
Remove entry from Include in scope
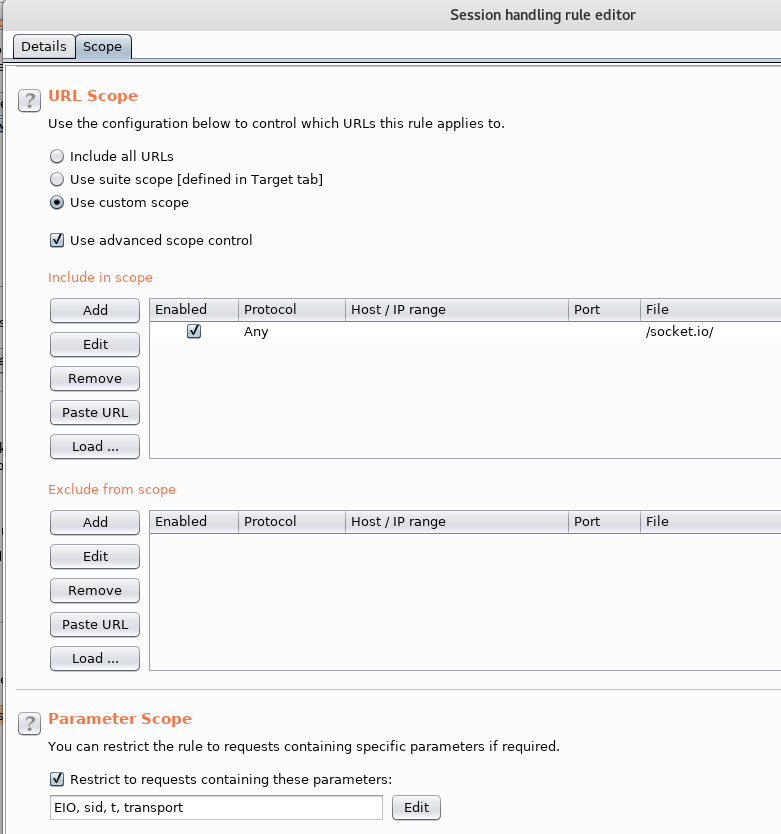pyautogui.click(x=95, y=379)
